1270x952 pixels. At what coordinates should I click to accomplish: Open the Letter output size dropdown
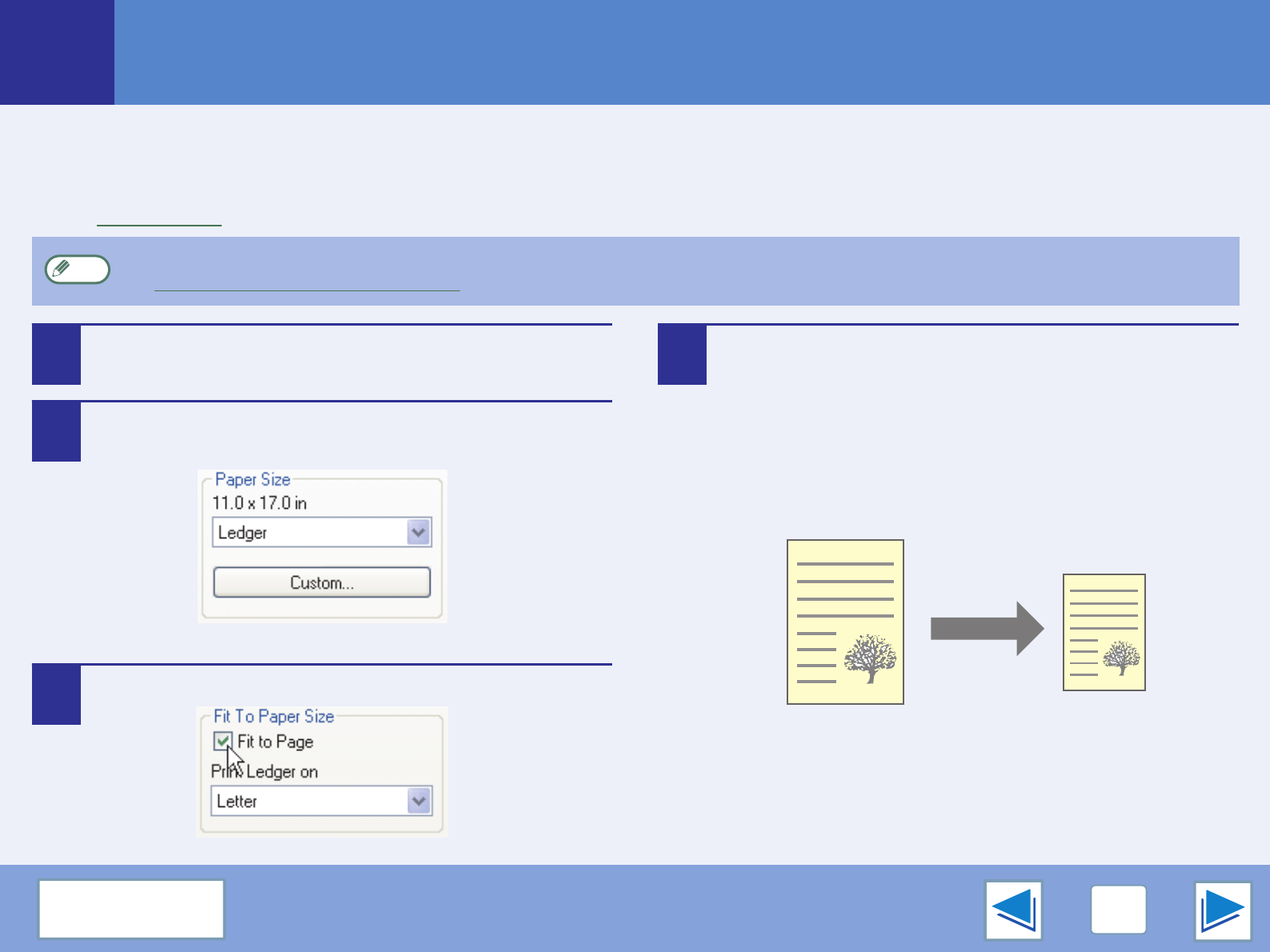(322, 801)
